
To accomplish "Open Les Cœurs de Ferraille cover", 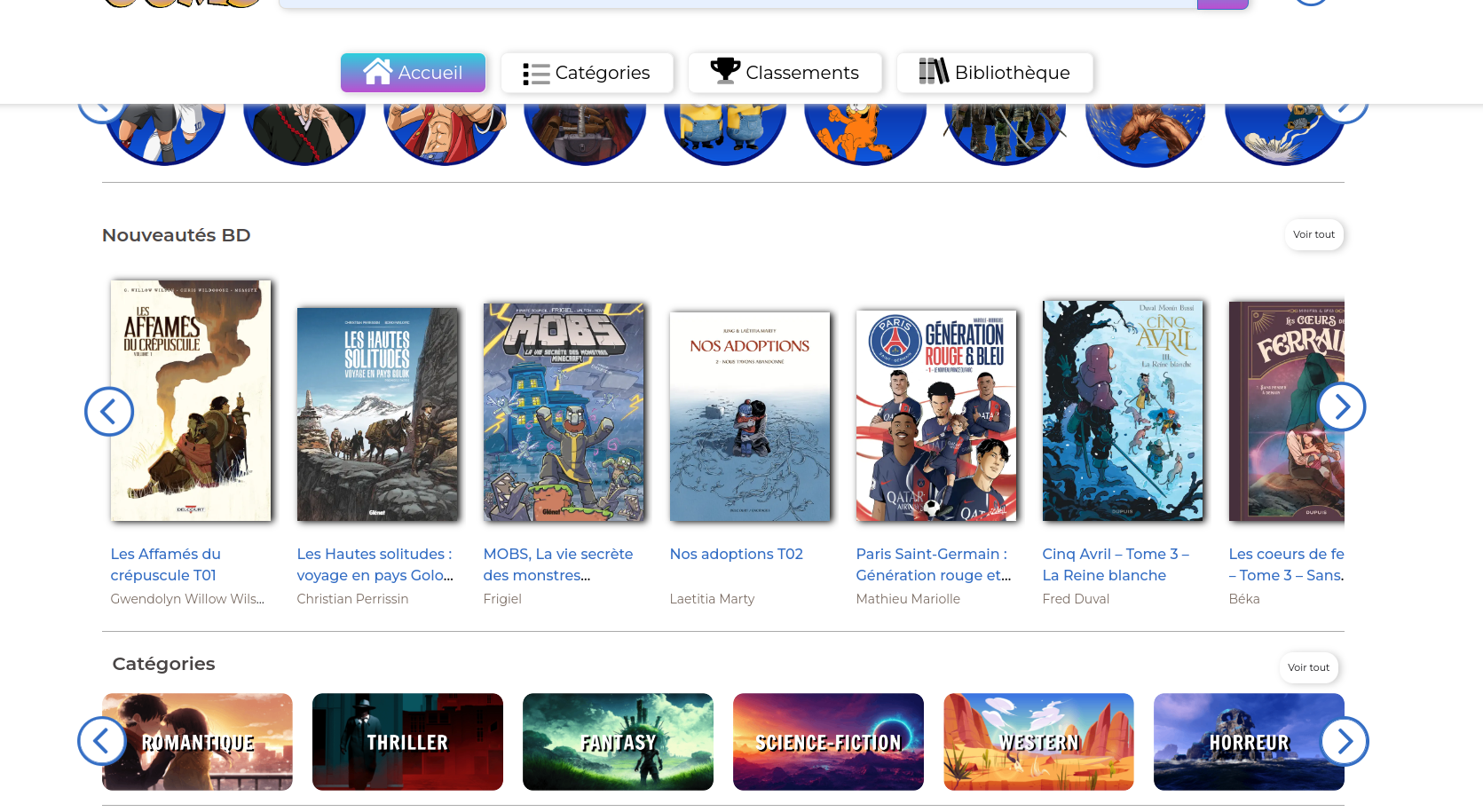I will 1287,411.
